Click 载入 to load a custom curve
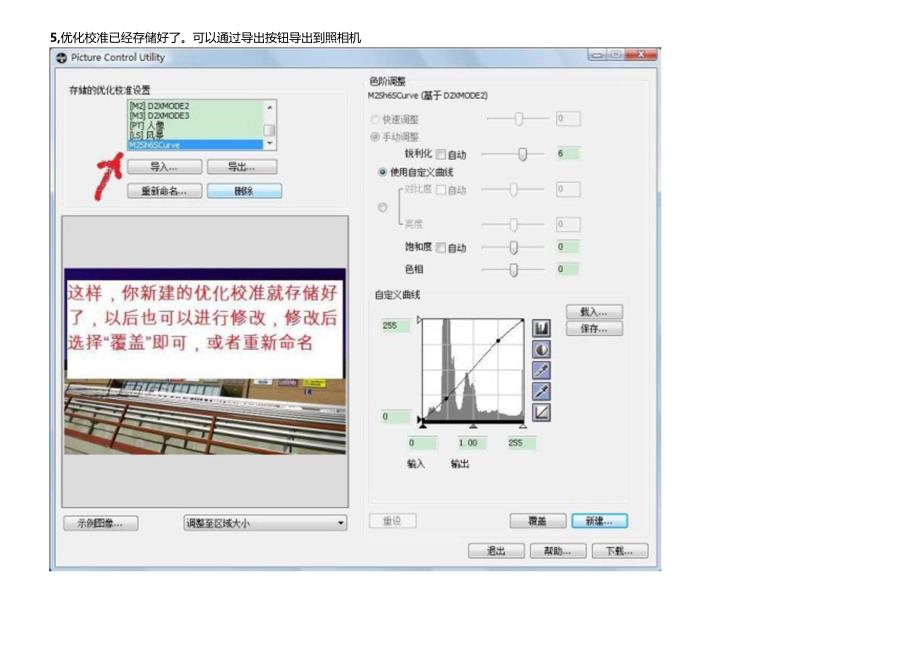Screen dimensions: 920x651 [x=594, y=311]
